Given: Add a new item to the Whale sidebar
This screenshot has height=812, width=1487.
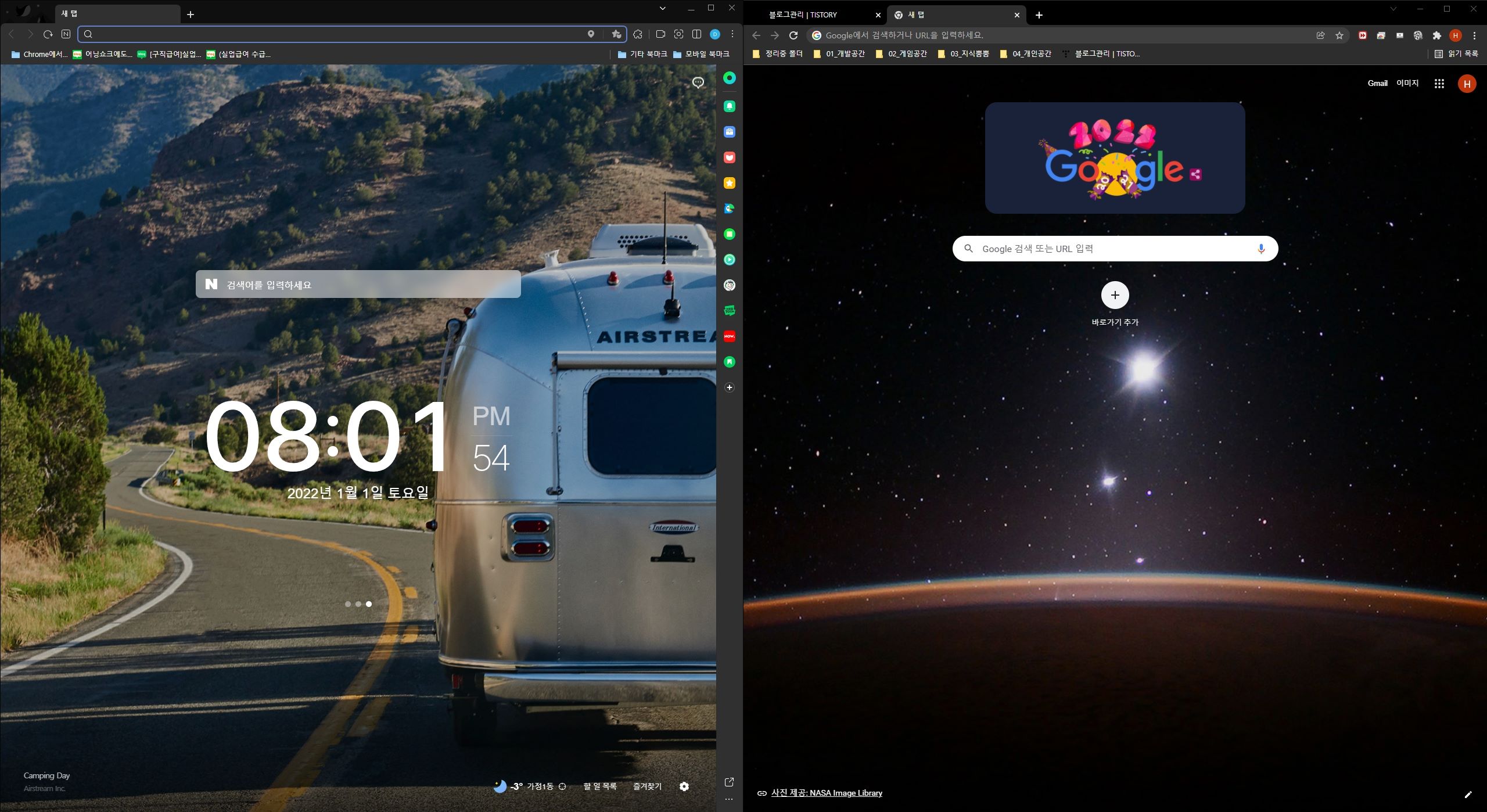Looking at the screenshot, I should pyautogui.click(x=730, y=387).
